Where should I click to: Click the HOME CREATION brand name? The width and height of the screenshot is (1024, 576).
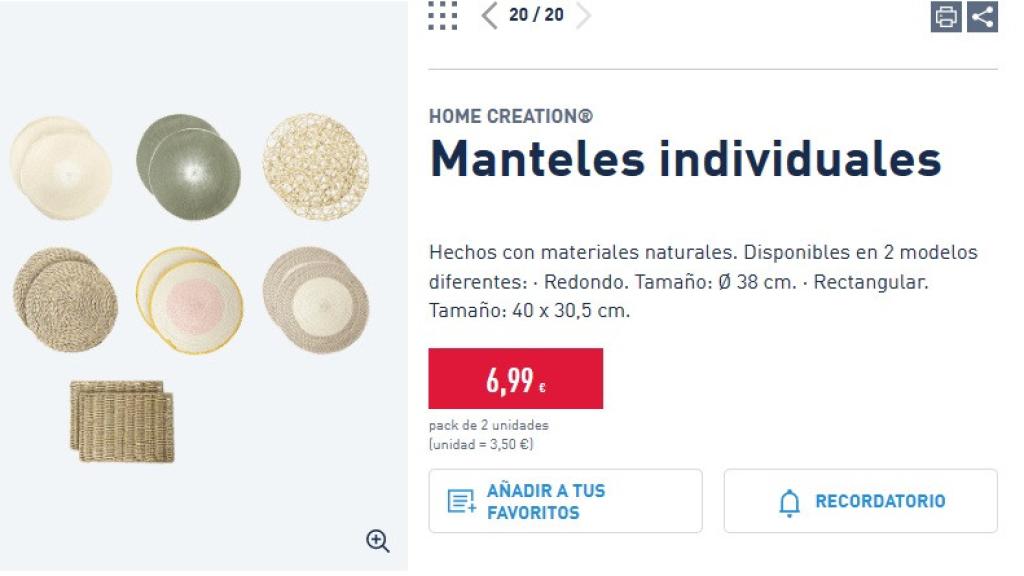pos(510,116)
